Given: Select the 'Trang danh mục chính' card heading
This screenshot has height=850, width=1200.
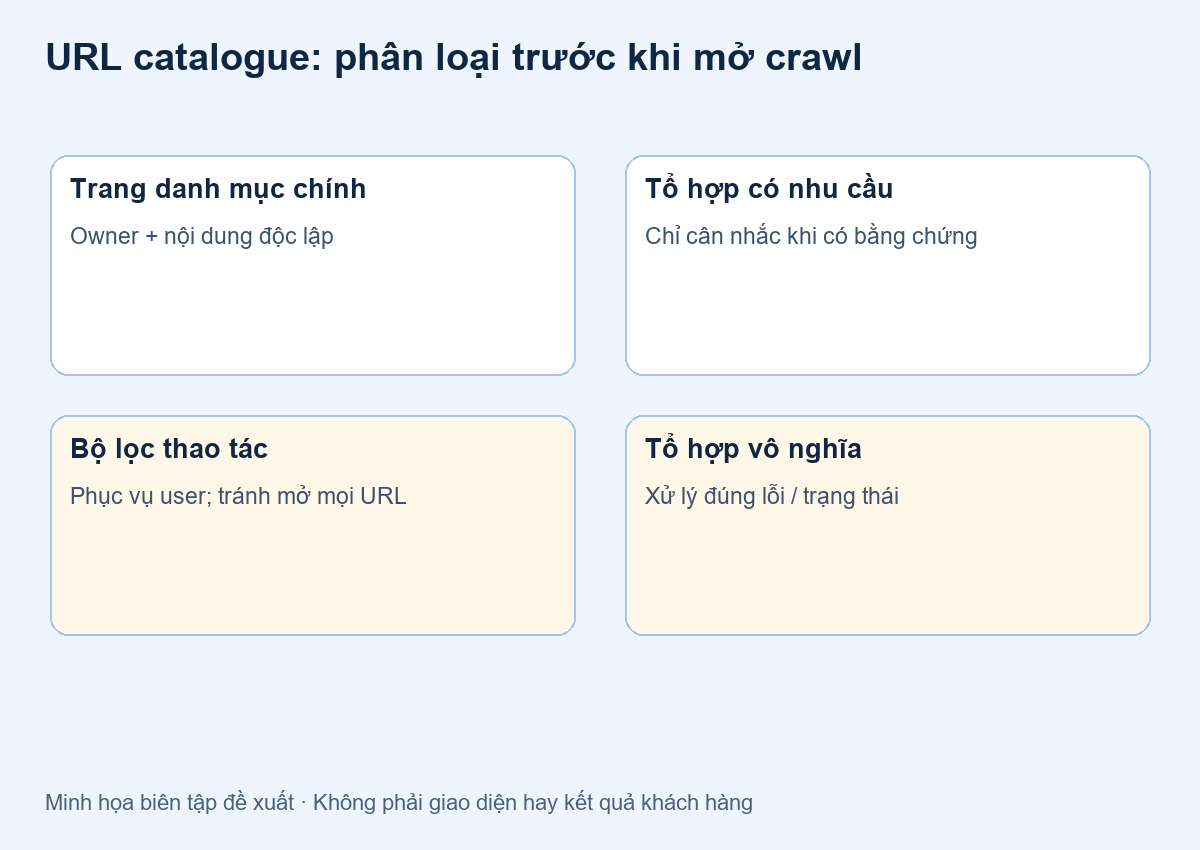Looking at the screenshot, I should coord(218,189).
